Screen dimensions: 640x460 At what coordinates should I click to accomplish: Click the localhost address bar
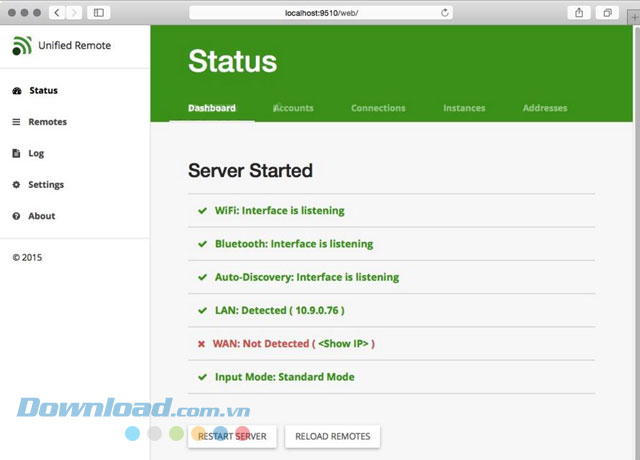[x=320, y=13]
